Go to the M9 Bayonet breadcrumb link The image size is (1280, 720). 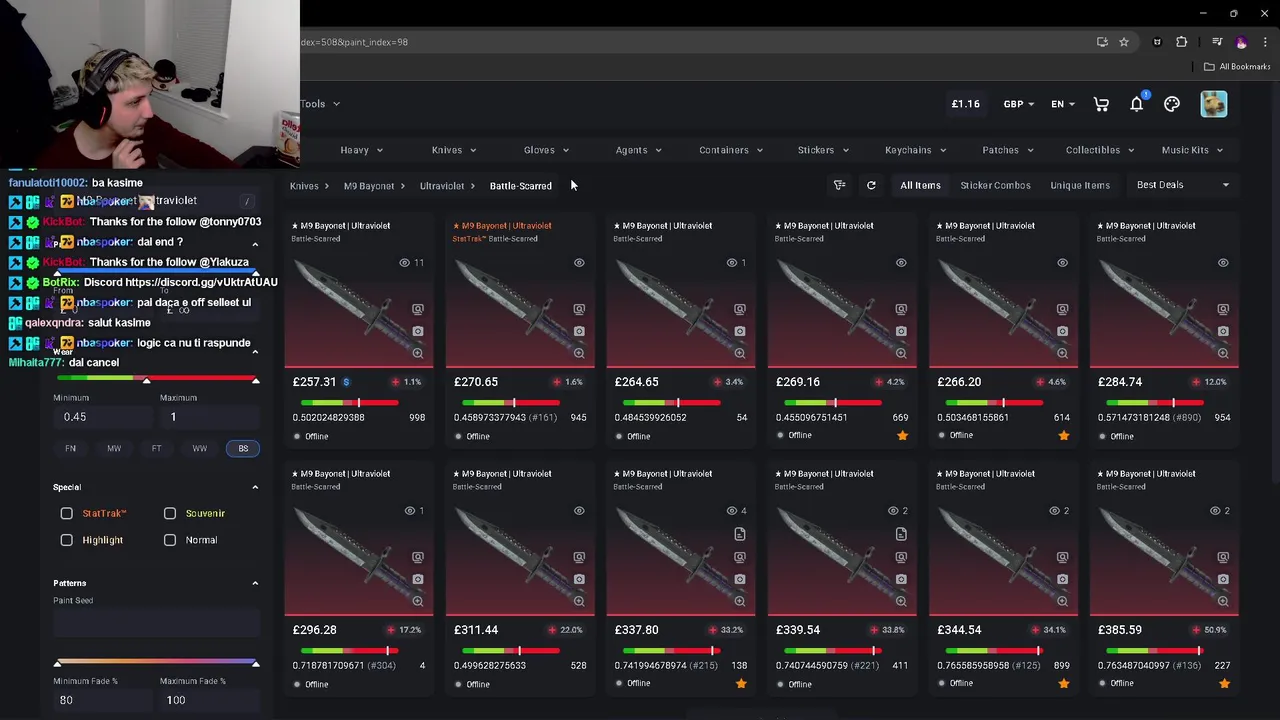click(369, 186)
